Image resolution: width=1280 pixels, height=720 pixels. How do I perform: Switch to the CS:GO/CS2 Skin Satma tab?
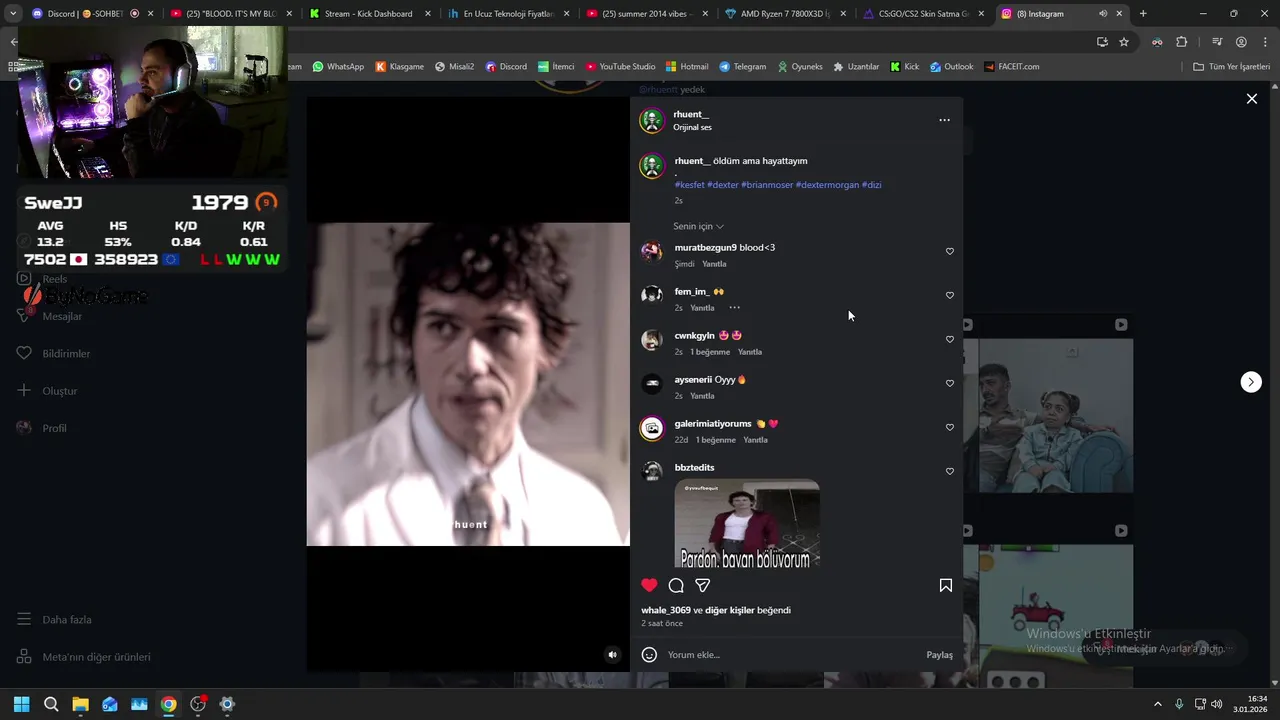[x=923, y=14]
